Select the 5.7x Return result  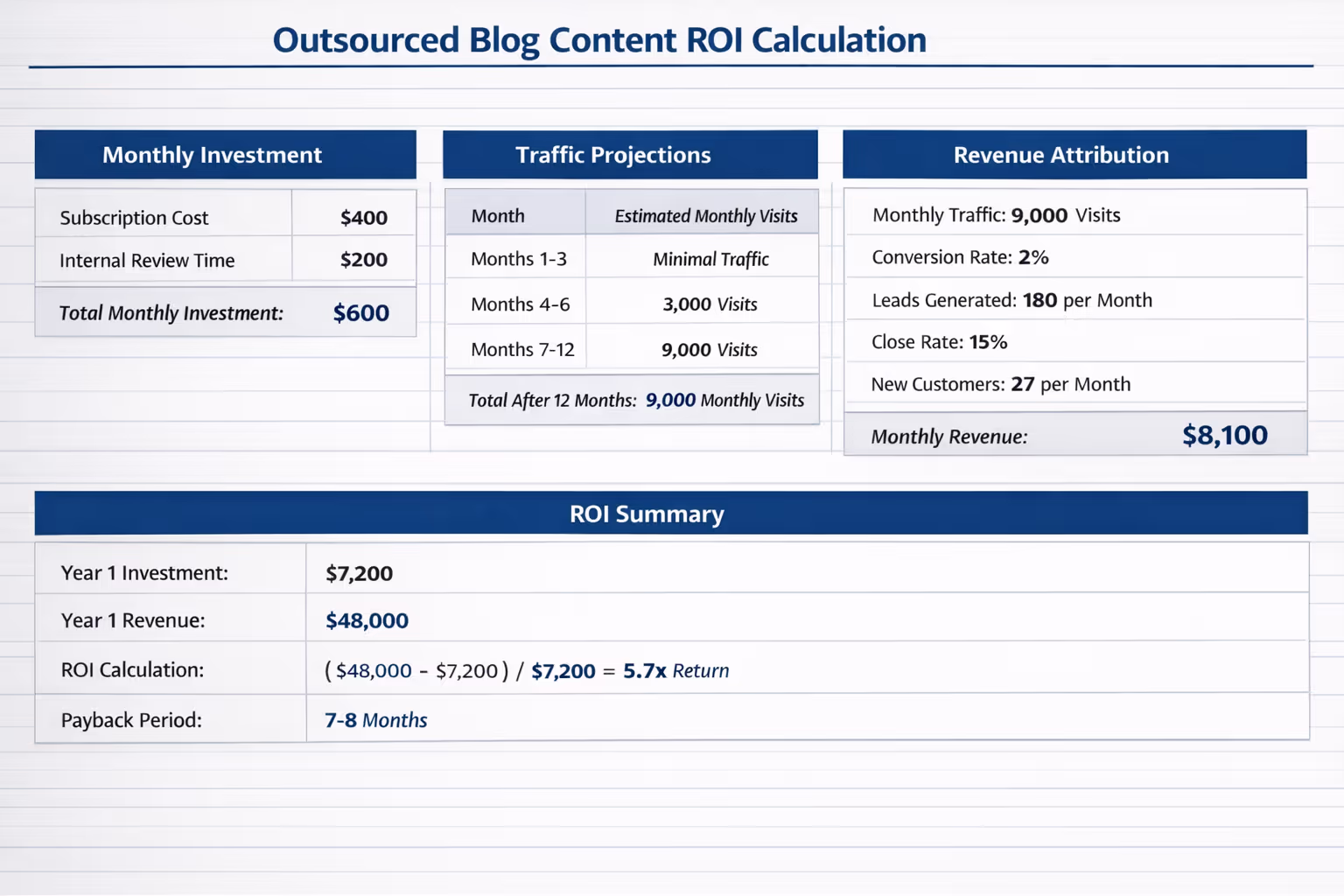pos(675,671)
